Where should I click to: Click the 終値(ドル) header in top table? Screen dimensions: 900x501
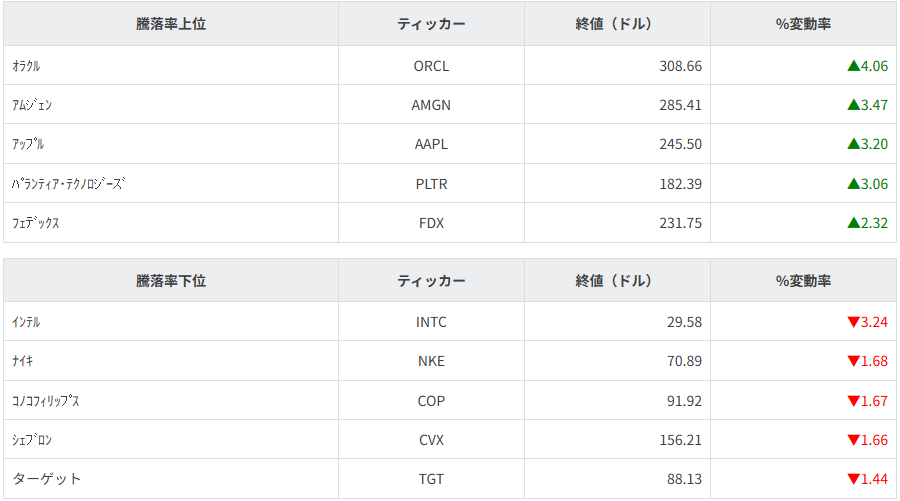(617, 24)
